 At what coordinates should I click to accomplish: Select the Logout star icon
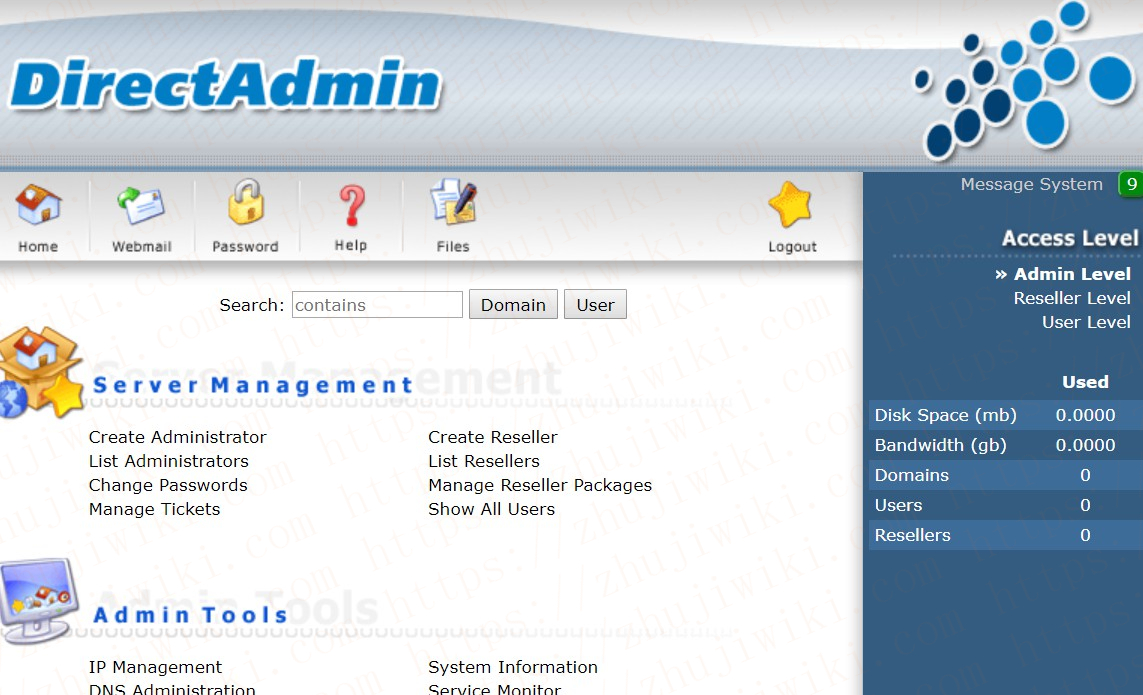pyautogui.click(x=790, y=204)
